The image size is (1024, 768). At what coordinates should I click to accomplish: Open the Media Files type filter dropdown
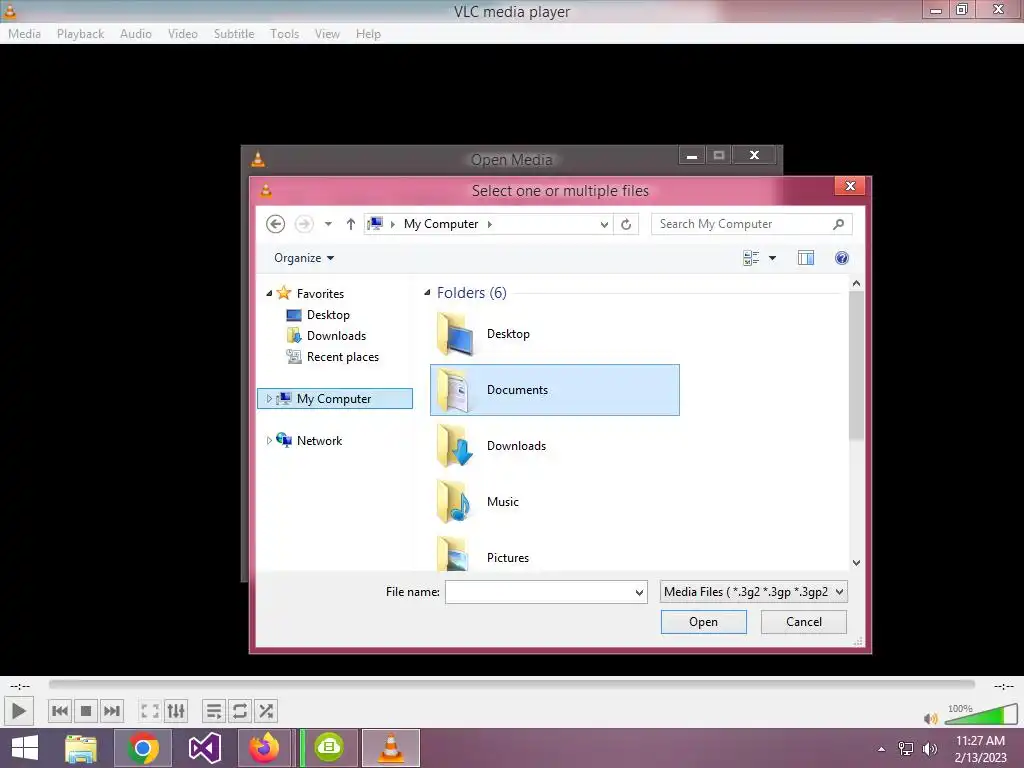[x=754, y=592]
